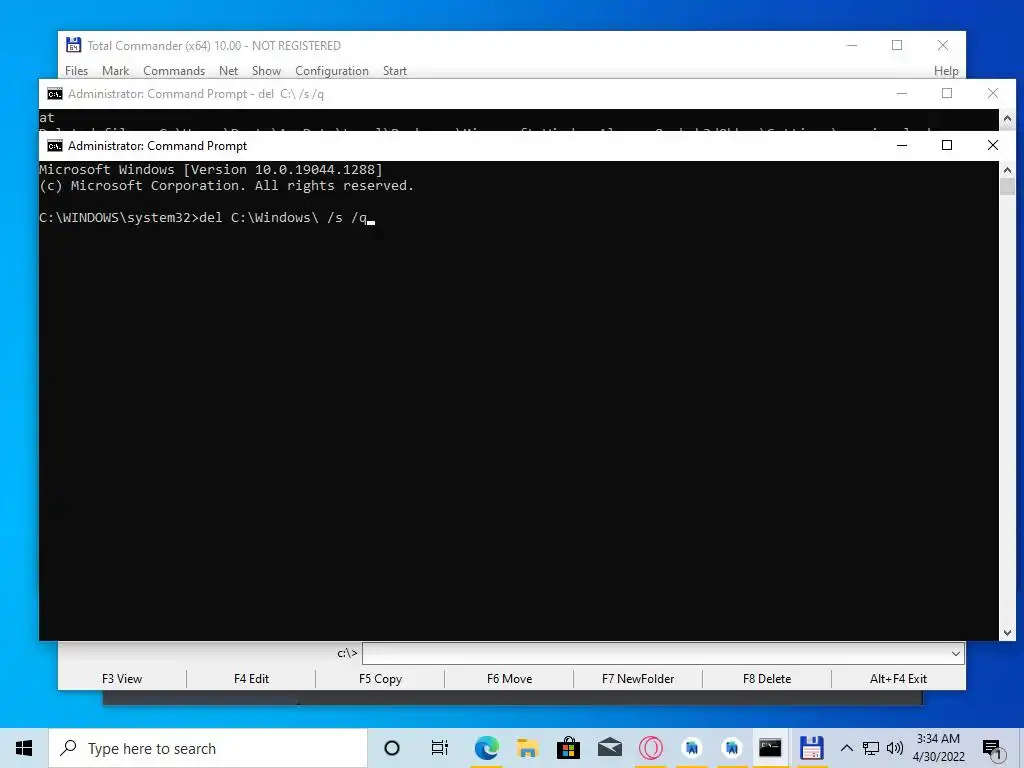Open the notification center icon
Image resolution: width=1024 pixels, height=768 pixels.
pos(992,748)
